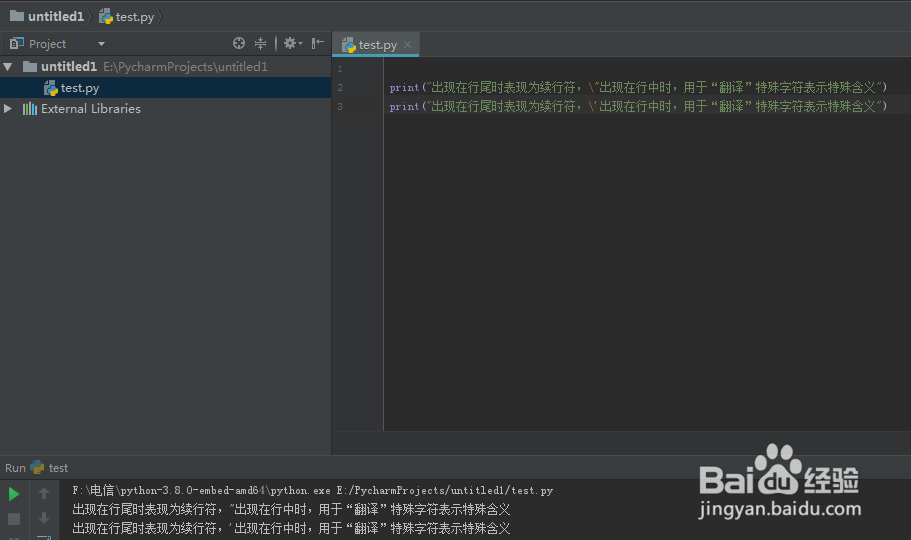This screenshot has height=540, width=911.
Task: Open the Project panel settings gear menu
Action: coord(292,43)
